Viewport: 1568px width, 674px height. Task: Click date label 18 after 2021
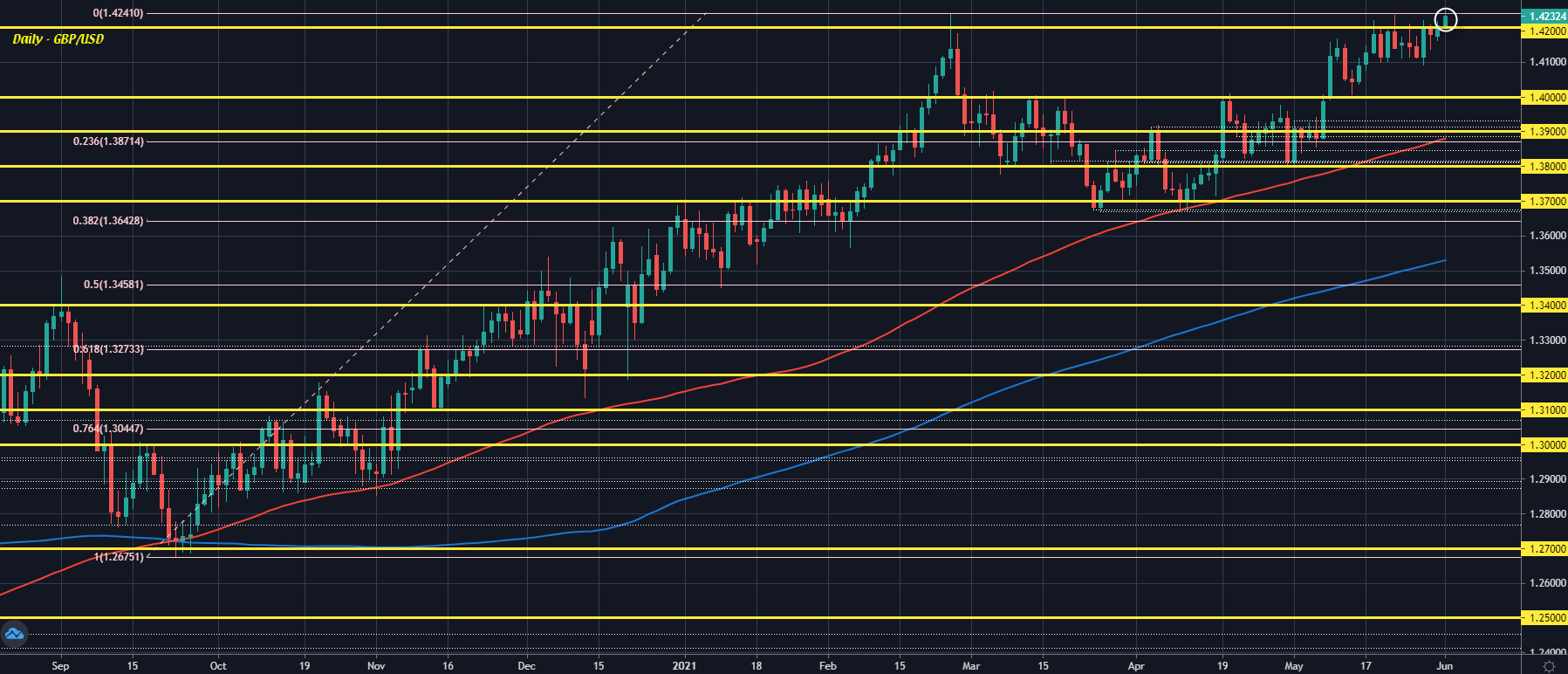pyautogui.click(x=757, y=666)
